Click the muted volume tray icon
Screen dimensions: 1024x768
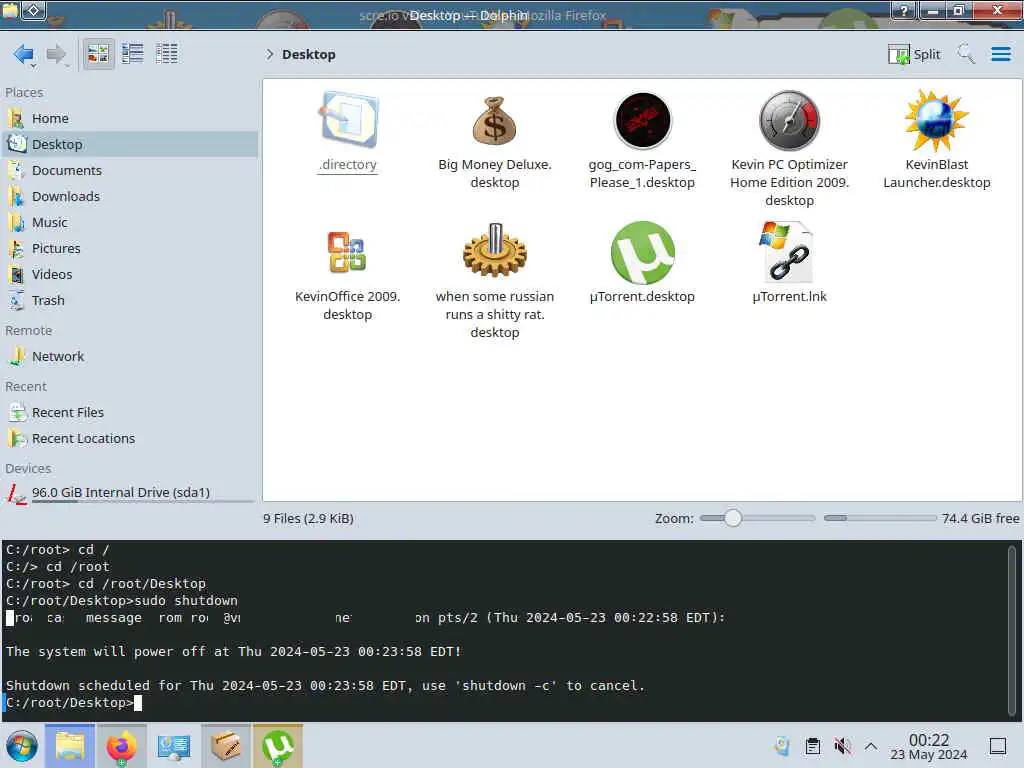coord(842,746)
